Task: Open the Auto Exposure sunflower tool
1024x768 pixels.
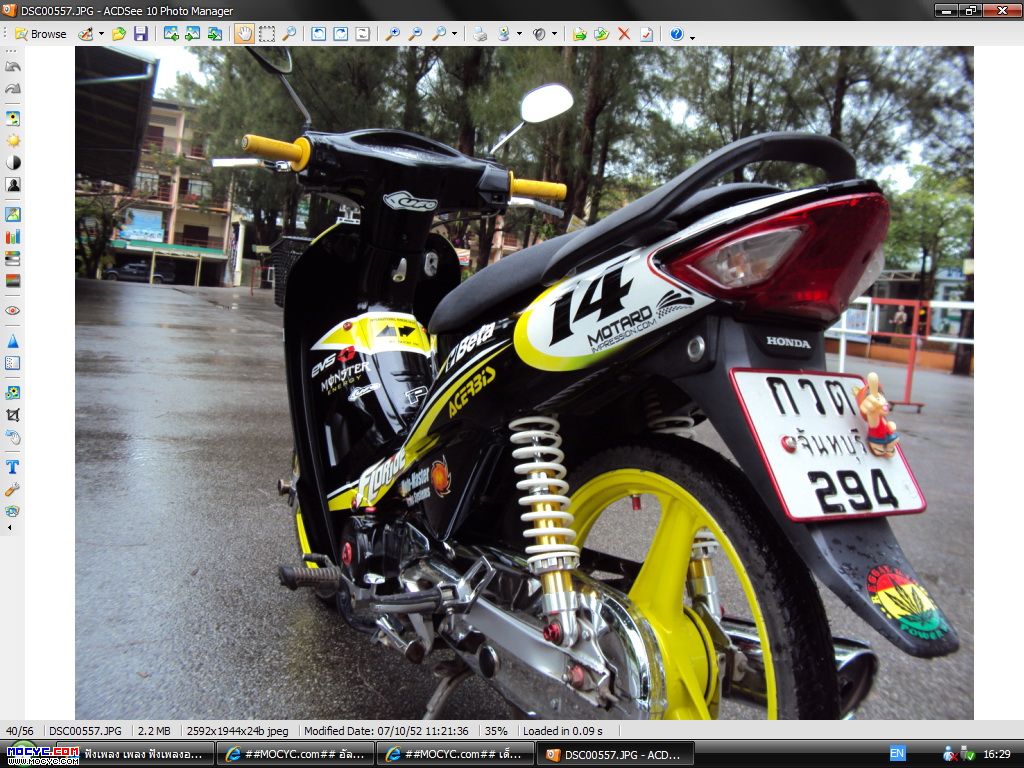Action: click(12, 118)
